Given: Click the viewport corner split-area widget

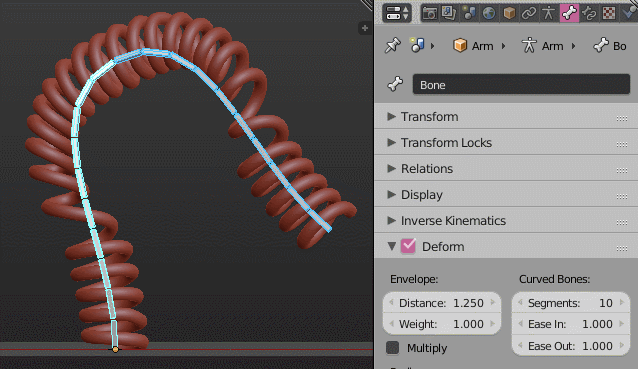Looking at the screenshot, I should (367, 4).
